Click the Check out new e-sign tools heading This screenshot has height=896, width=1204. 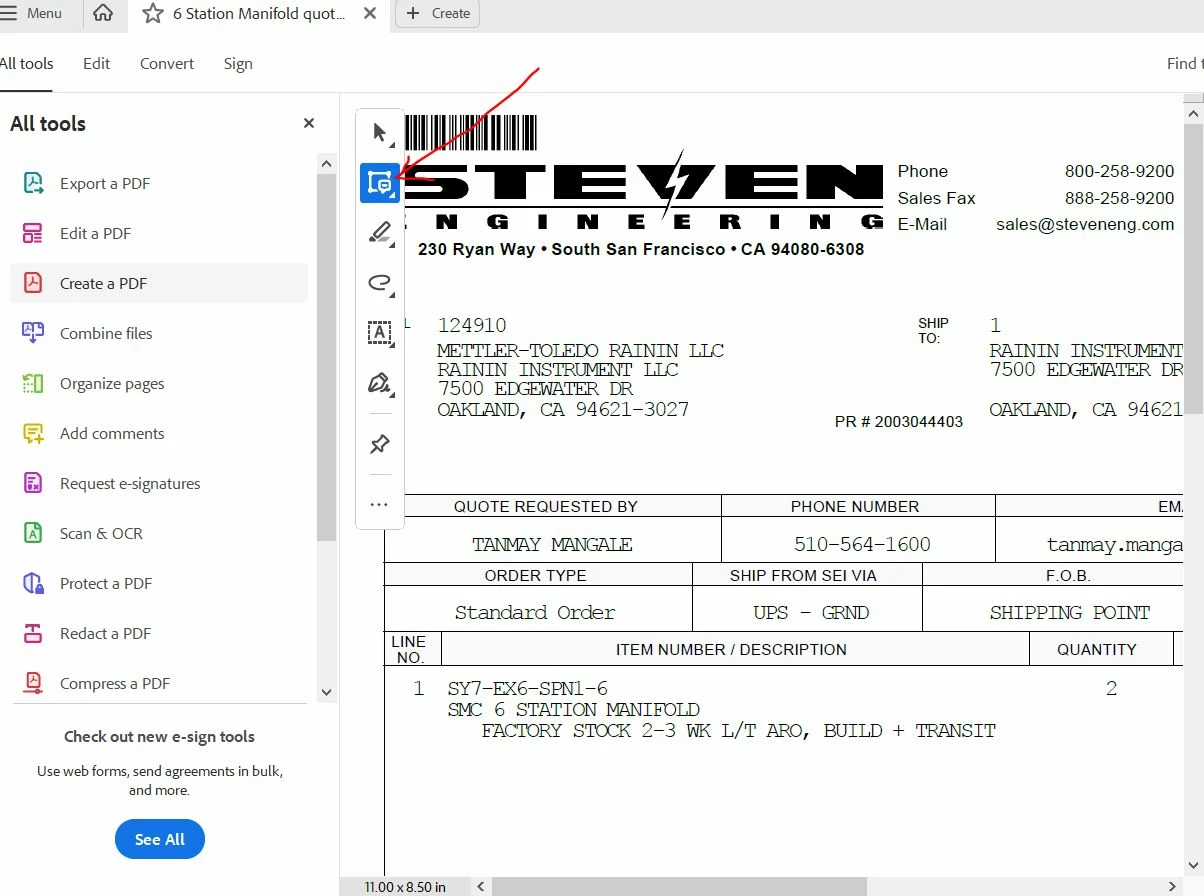(x=159, y=736)
